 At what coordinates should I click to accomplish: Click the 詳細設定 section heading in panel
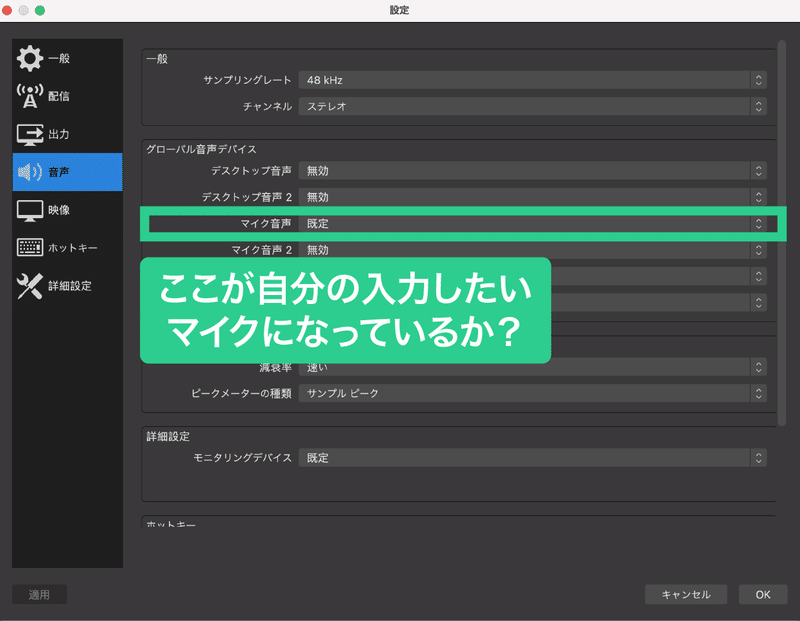pyautogui.click(x=168, y=437)
